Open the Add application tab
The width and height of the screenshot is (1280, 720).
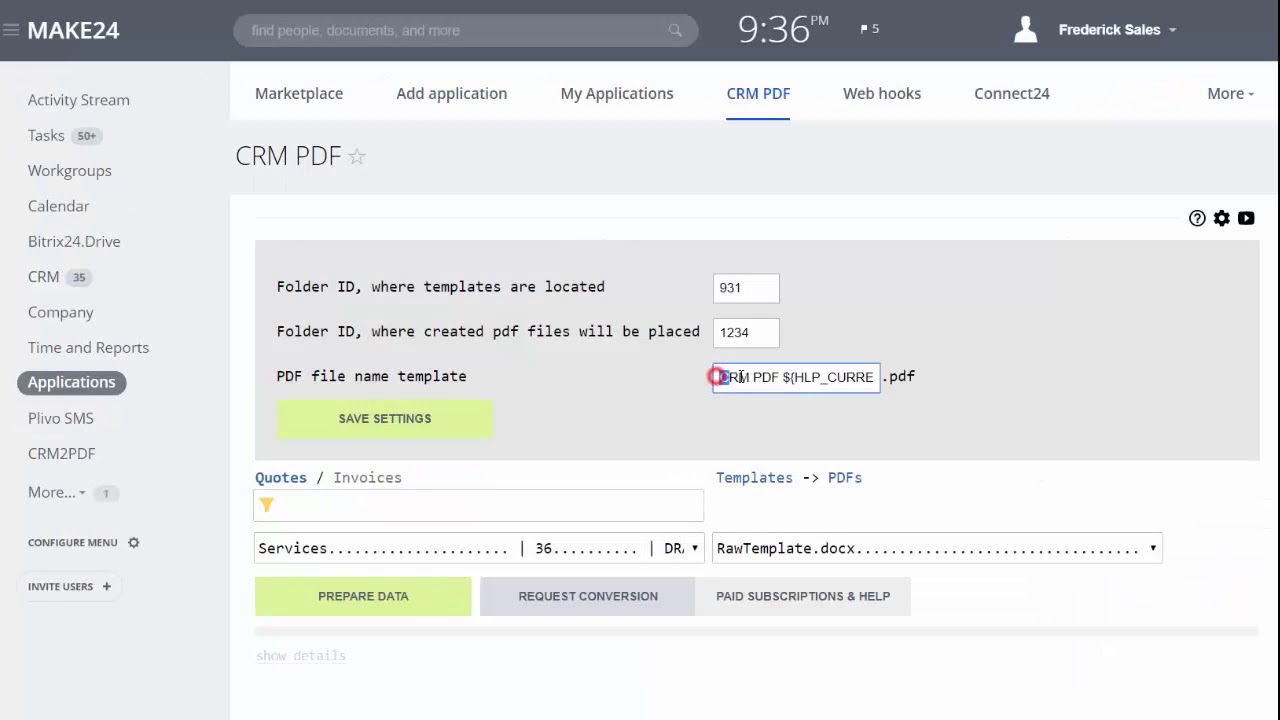pyautogui.click(x=451, y=93)
